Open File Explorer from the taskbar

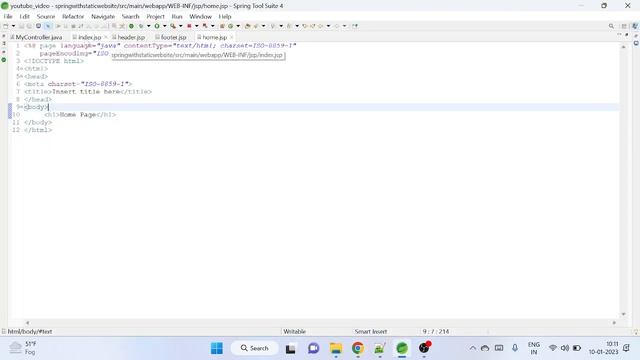click(x=336, y=348)
